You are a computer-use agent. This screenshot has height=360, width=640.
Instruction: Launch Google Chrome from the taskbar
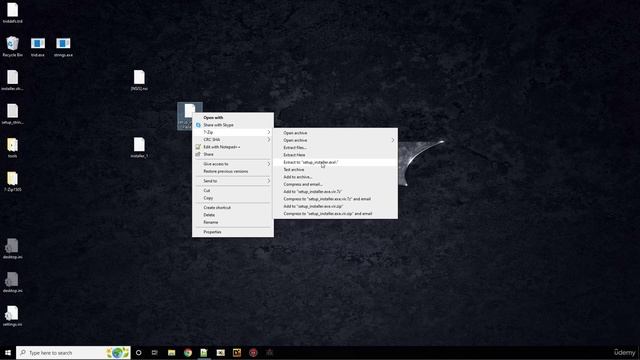[188, 353]
